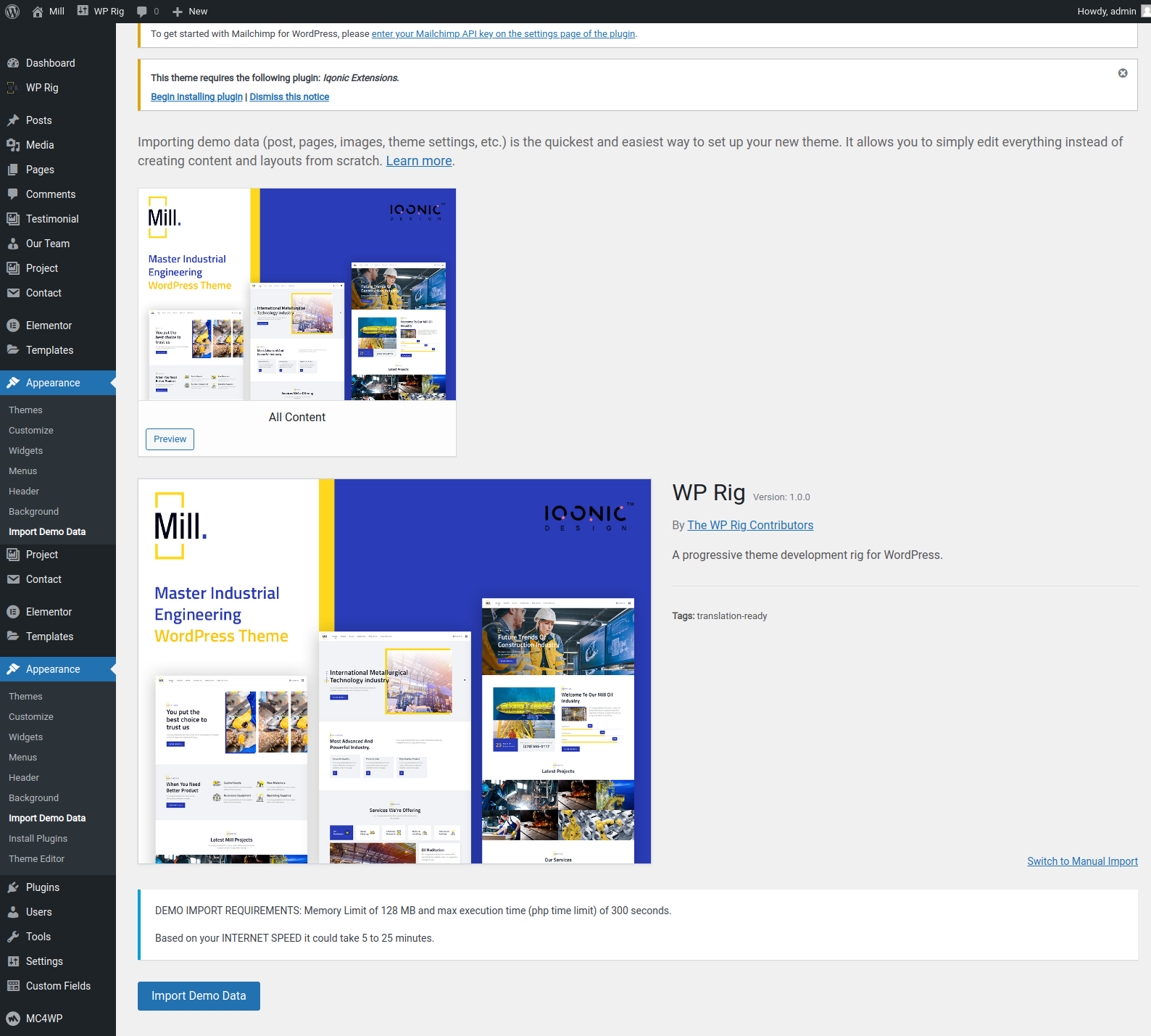Screen dimensions: 1151x1036
Task: Click Switch to Manual Import link
Action: click(1082, 861)
